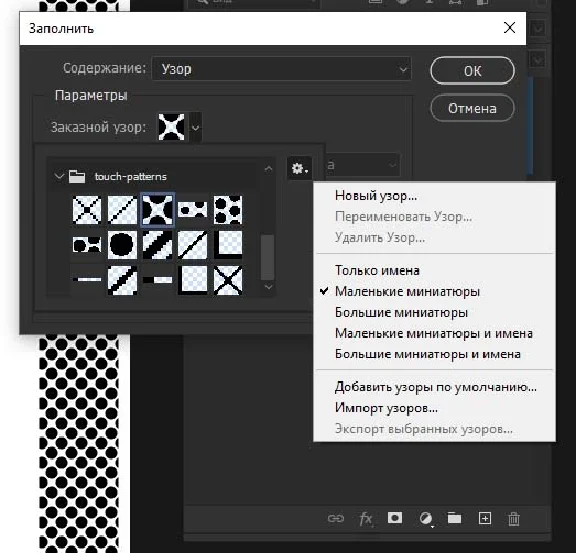Viewport: 576px width, 553px height.
Task: Click the current custom pattern preview swatch
Action: [171, 127]
